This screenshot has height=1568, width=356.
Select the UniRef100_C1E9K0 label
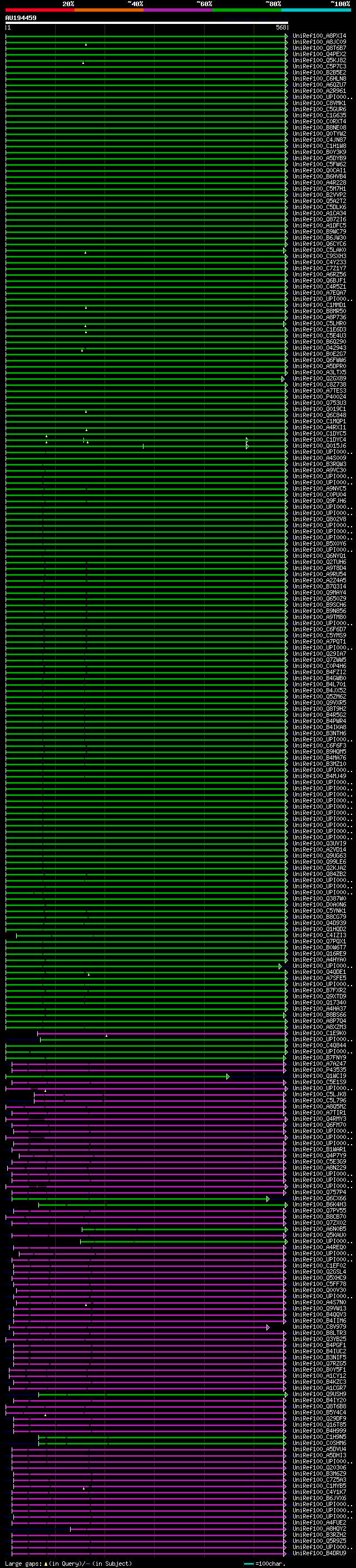click(319, 1033)
